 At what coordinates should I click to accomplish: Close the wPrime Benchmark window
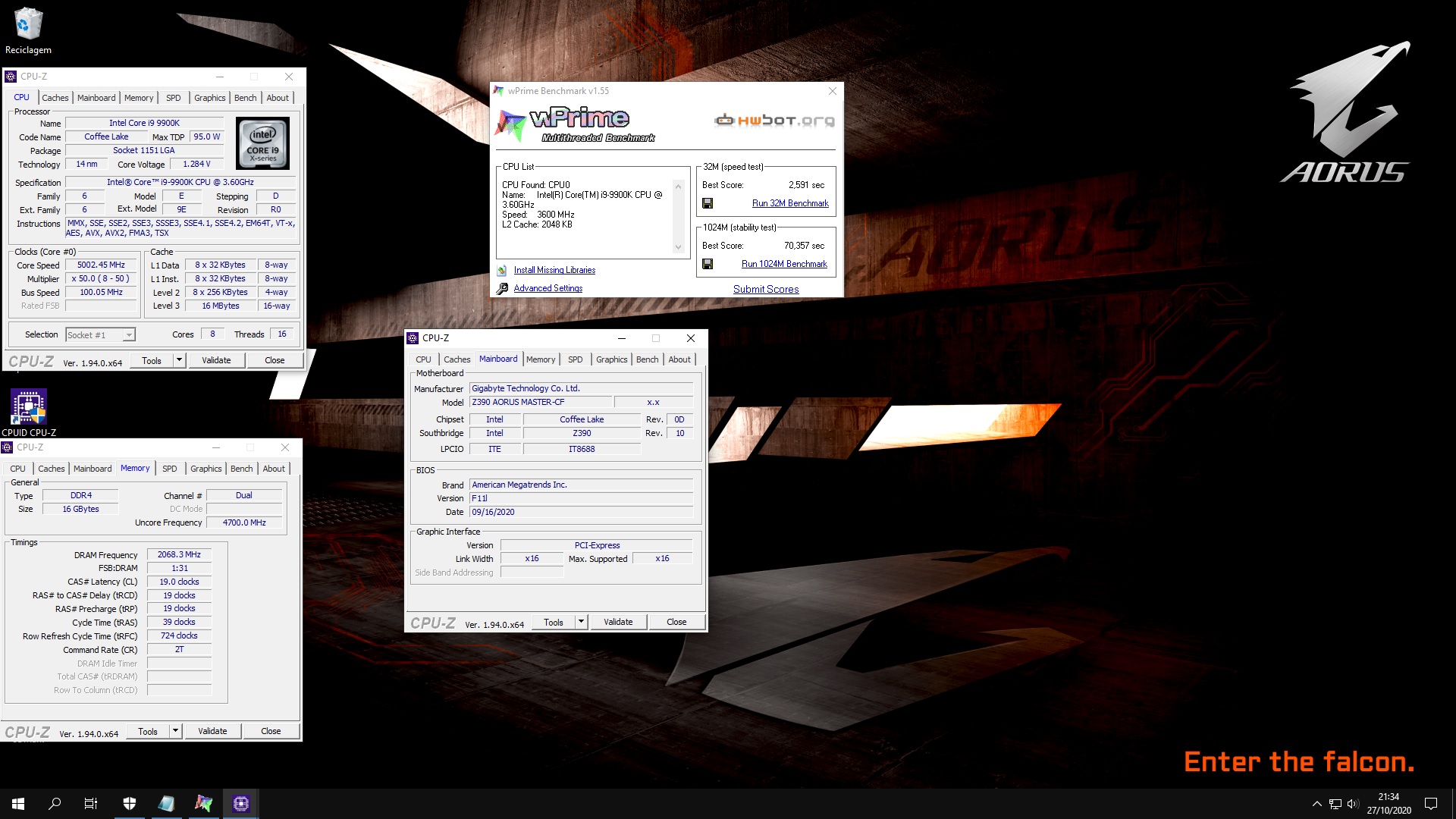tap(832, 91)
